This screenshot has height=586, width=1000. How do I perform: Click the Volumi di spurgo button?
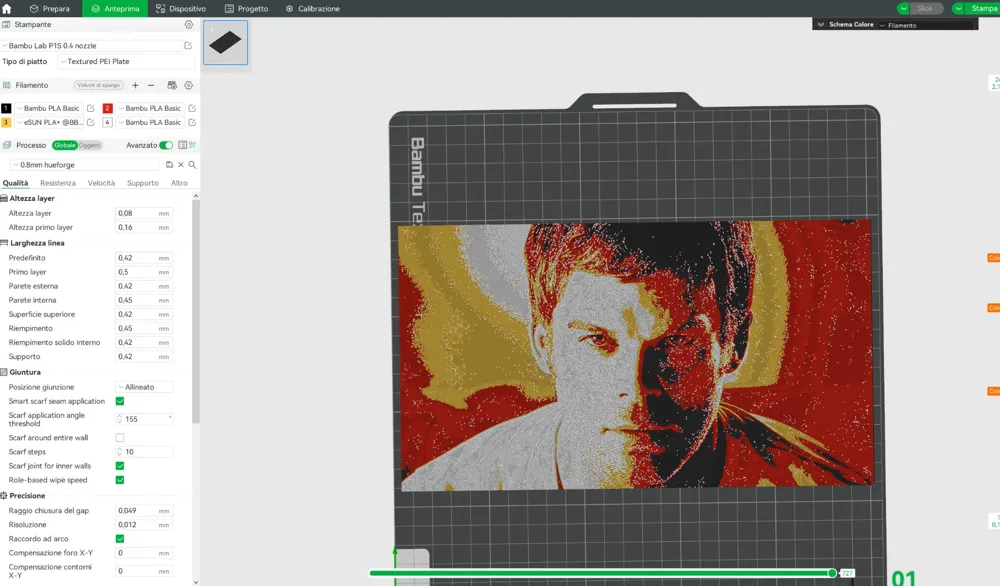(x=98, y=85)
